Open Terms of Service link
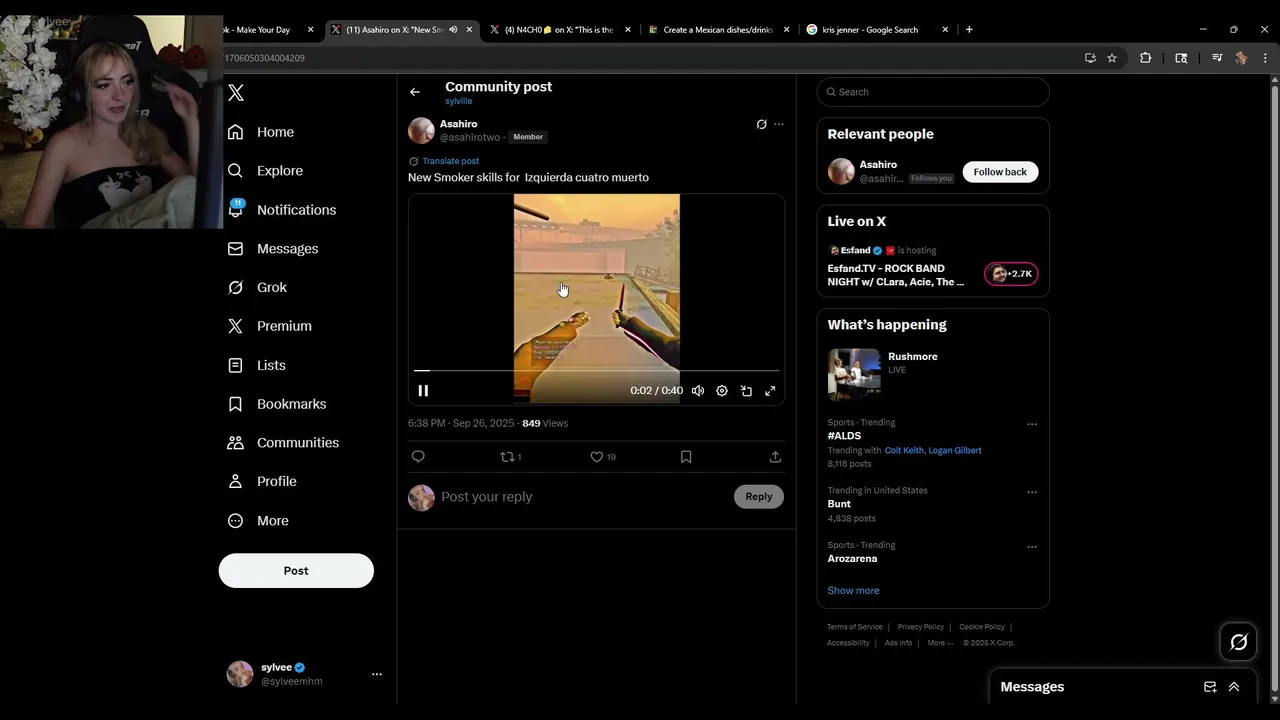The width and height of the screenshot is (1280, 720). pyautogui.click(x=855, y=627)
